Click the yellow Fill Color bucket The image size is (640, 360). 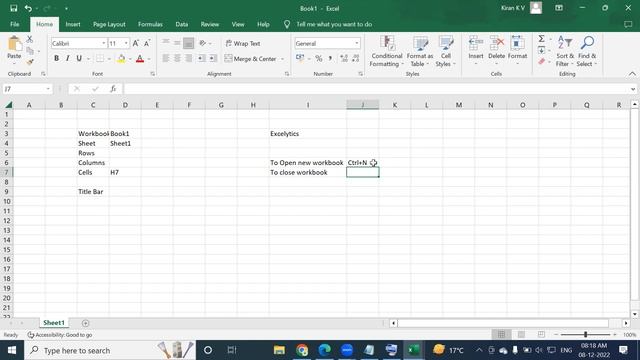[121, 59]
